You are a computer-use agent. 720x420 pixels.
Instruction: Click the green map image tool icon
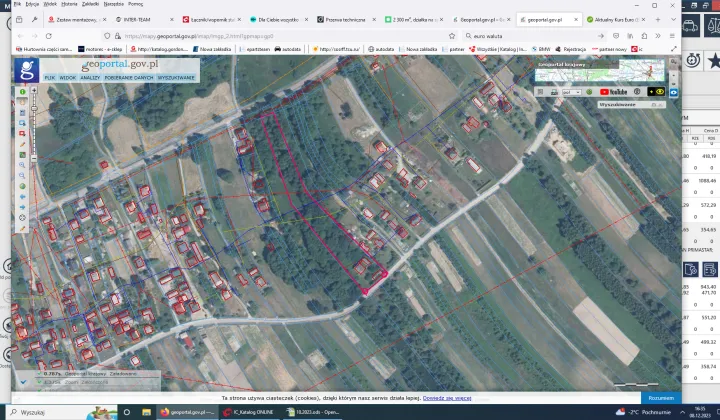pyautogui.click(x=22, y=155)
